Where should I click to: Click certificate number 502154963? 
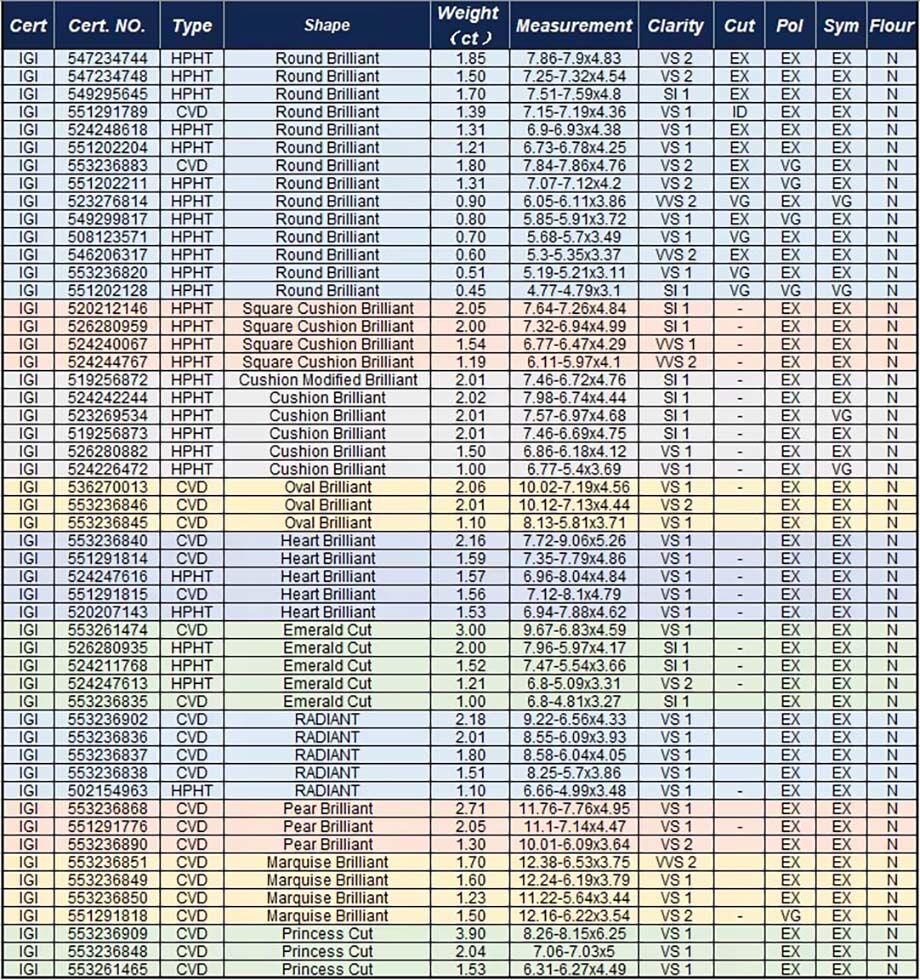pyautogui.click(x=108, y=791)
